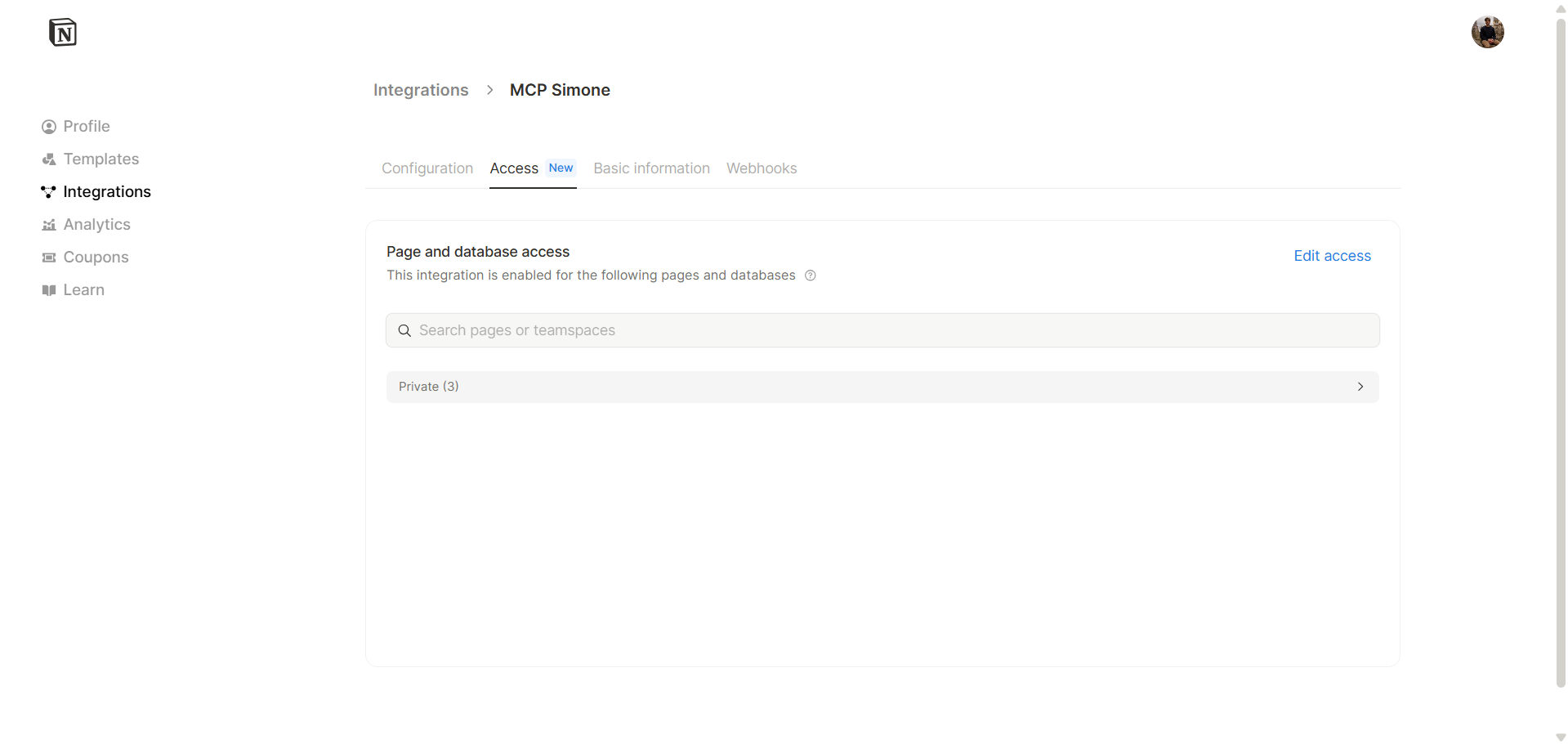Click the Integrations nodes icon

pos(49,192)
